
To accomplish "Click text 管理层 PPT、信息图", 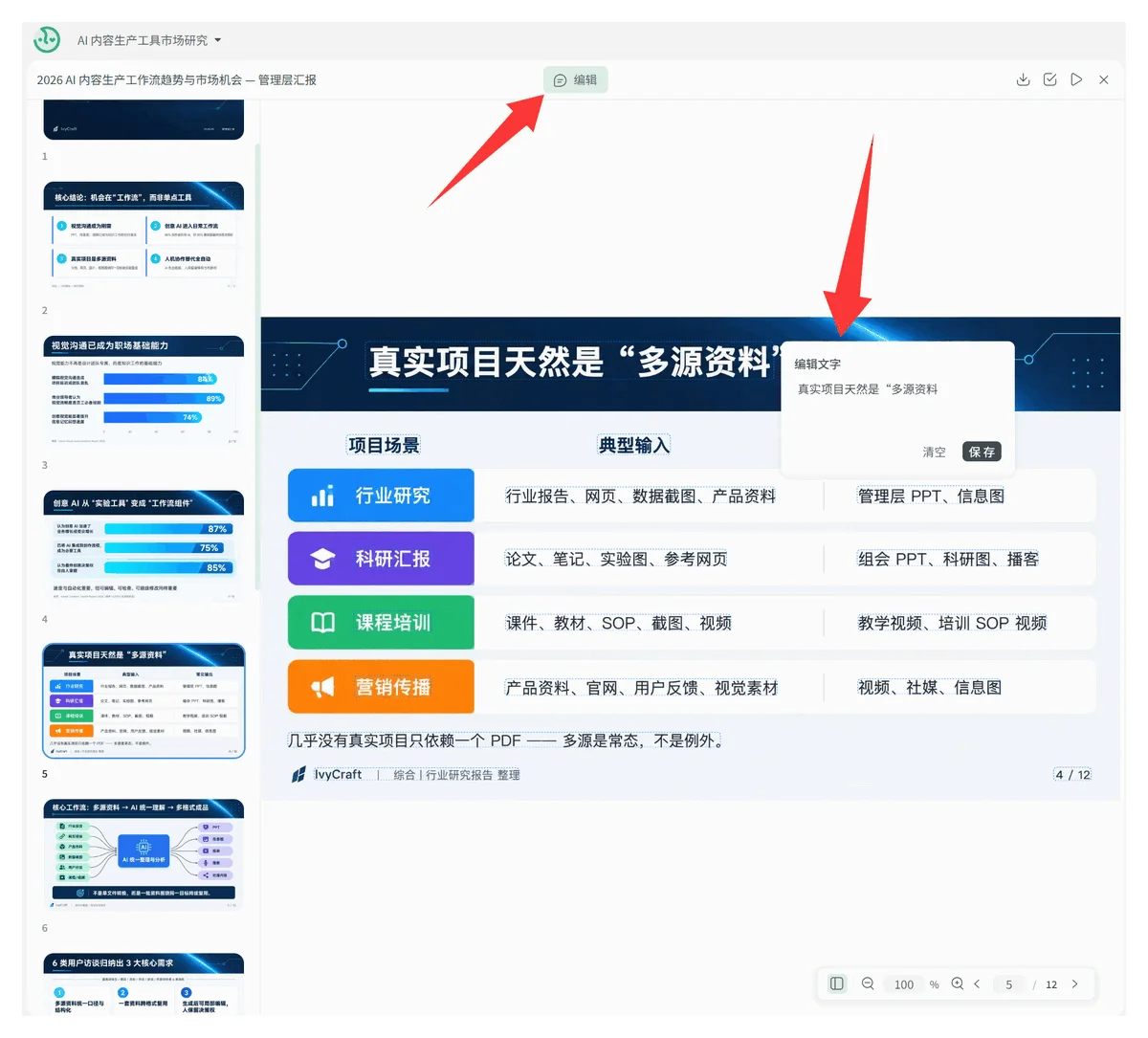I will pos(931,496).
